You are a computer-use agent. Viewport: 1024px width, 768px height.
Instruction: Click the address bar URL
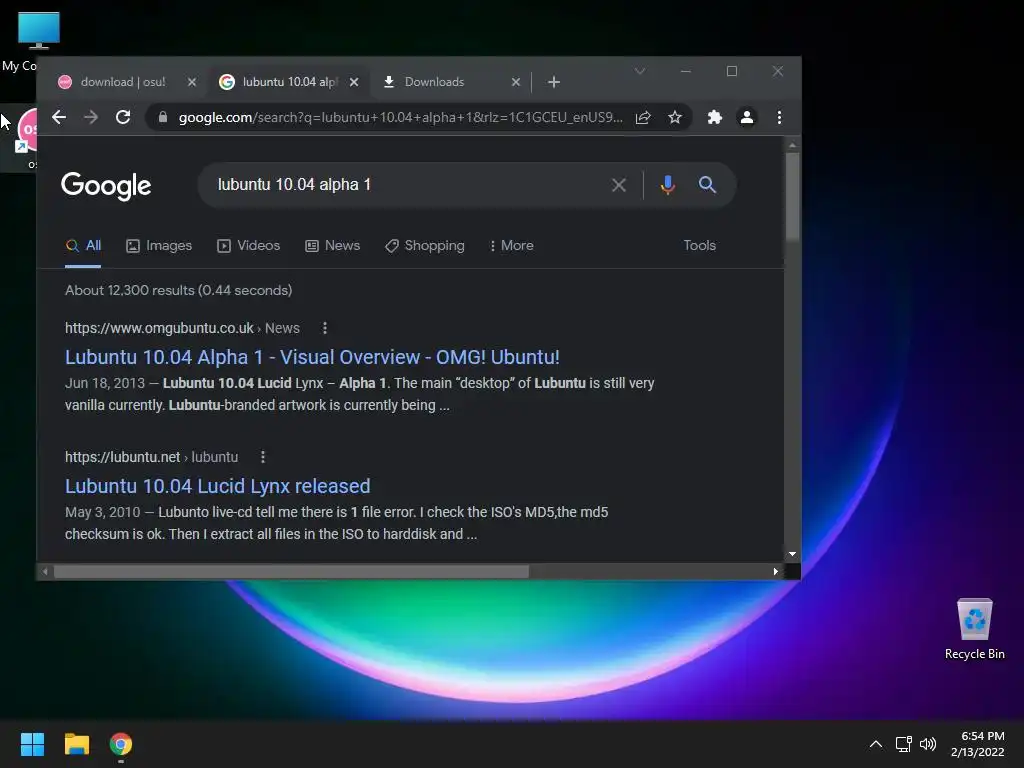point(400,118)
